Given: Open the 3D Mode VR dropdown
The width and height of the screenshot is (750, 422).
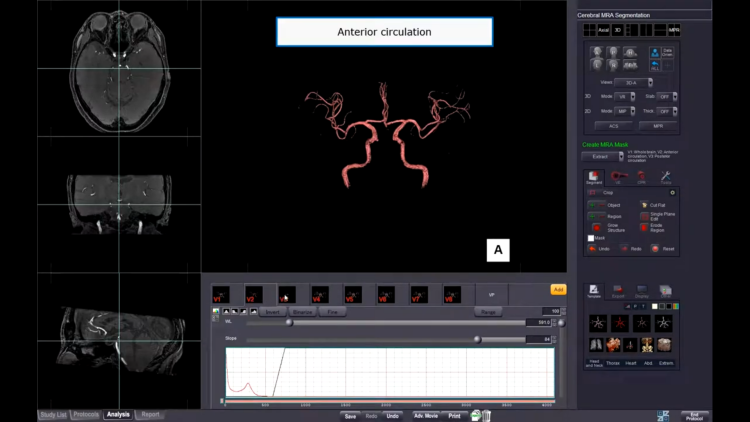Looking at the screenshot, I should coord(625,97).
